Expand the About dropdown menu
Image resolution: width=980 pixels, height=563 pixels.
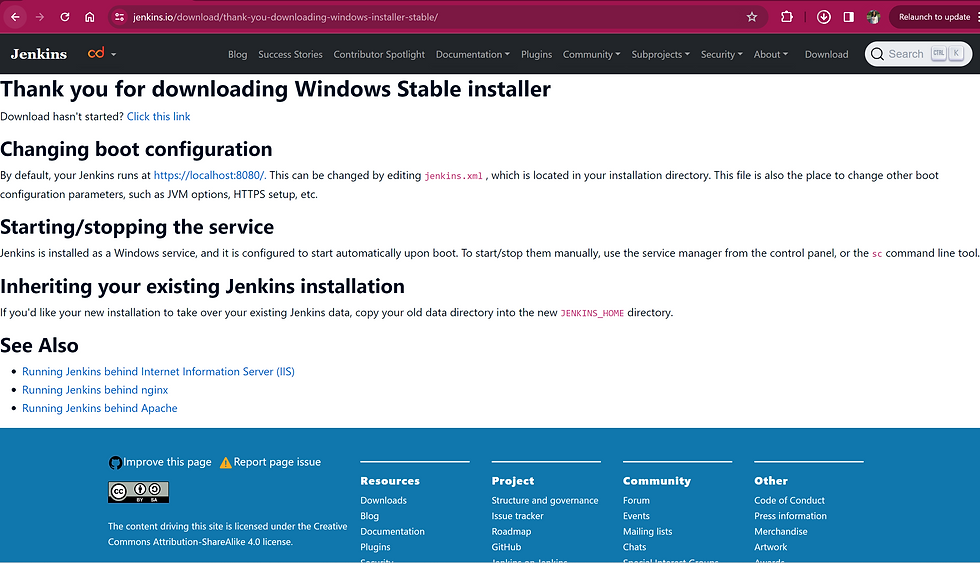[771, 54]
